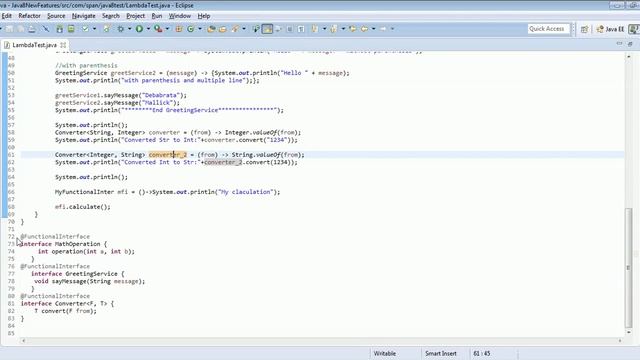Click @FunctionalInterface annotation on line 72
The image size is (640, 360).
[55, 237]
